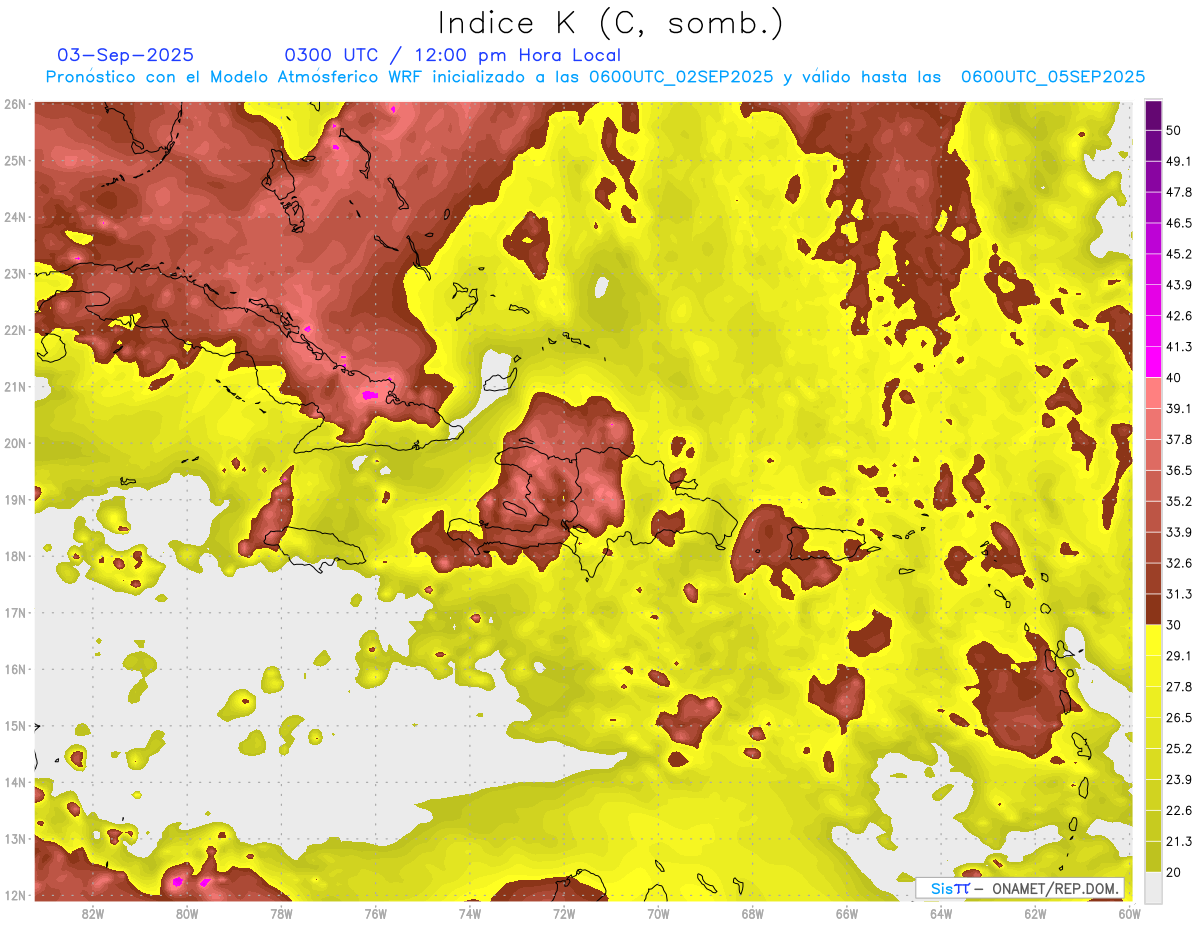Click the legend value "37.8"

pos(1179,439)
